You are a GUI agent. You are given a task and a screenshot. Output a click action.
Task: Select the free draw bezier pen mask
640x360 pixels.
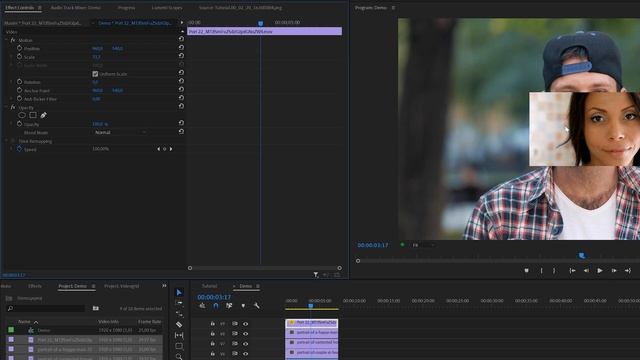click(x=43, y=115)
